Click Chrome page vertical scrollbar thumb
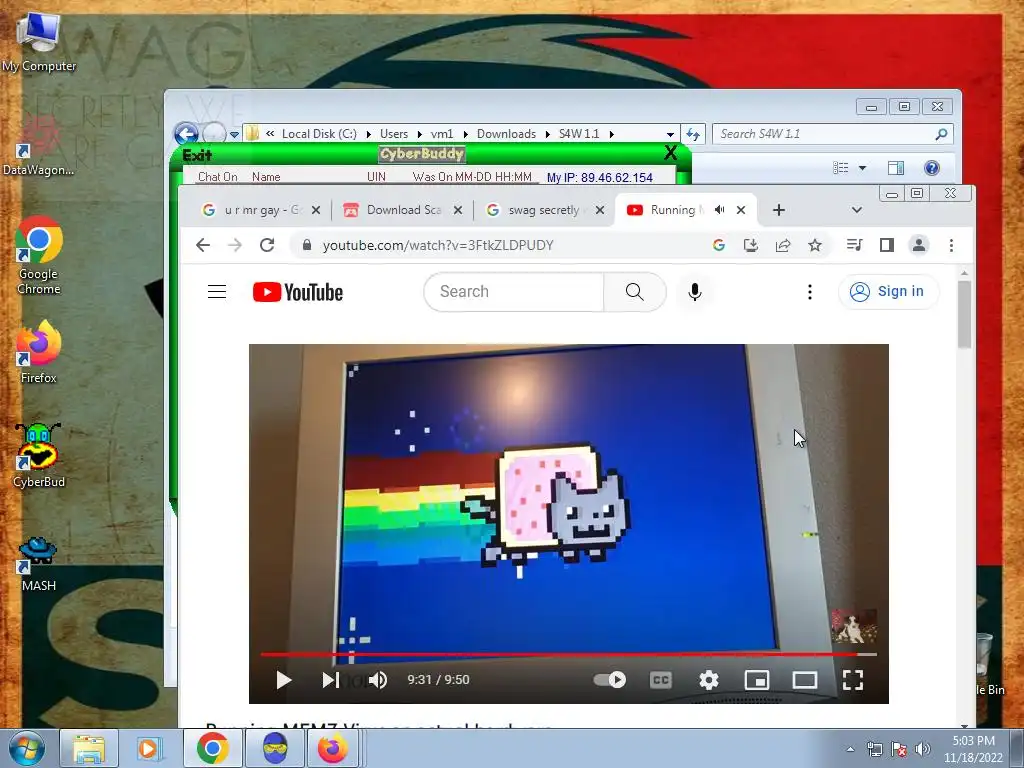 point(964,313)
